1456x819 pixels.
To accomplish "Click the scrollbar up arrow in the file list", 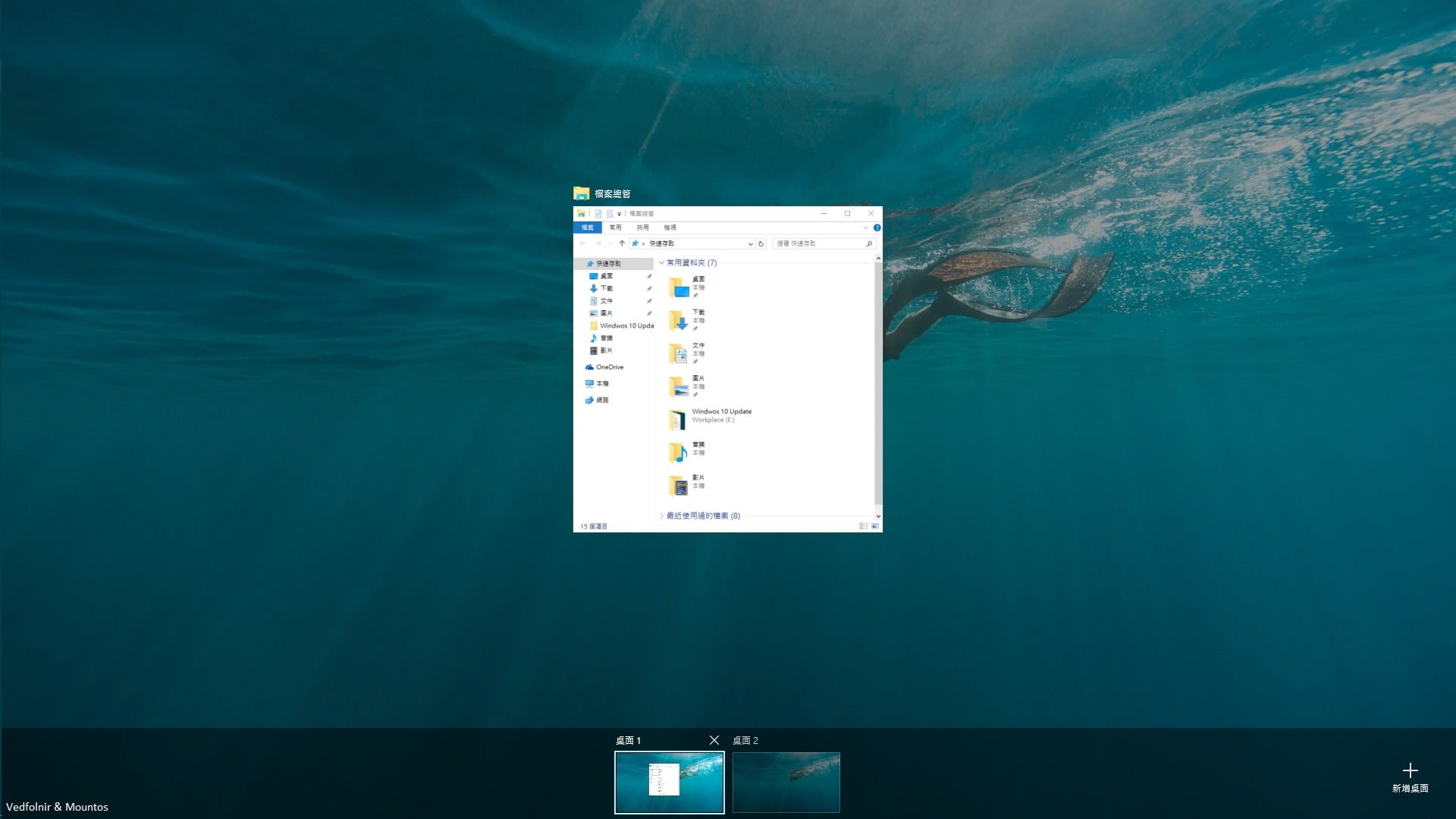I will tap(878, 259).
